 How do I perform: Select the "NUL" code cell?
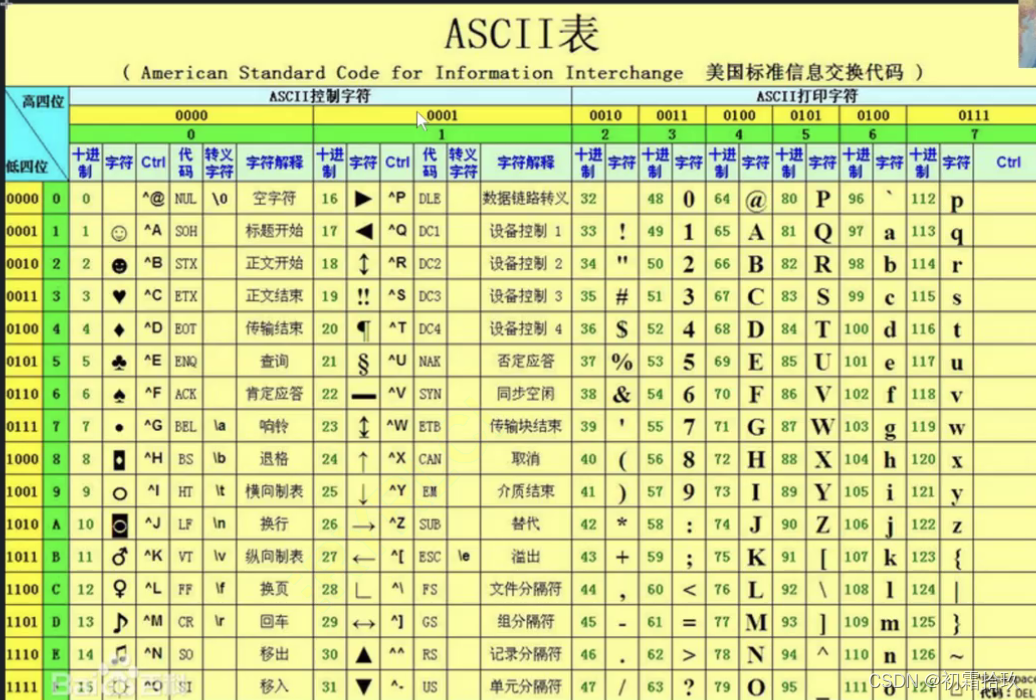click(x=185, y=198)
